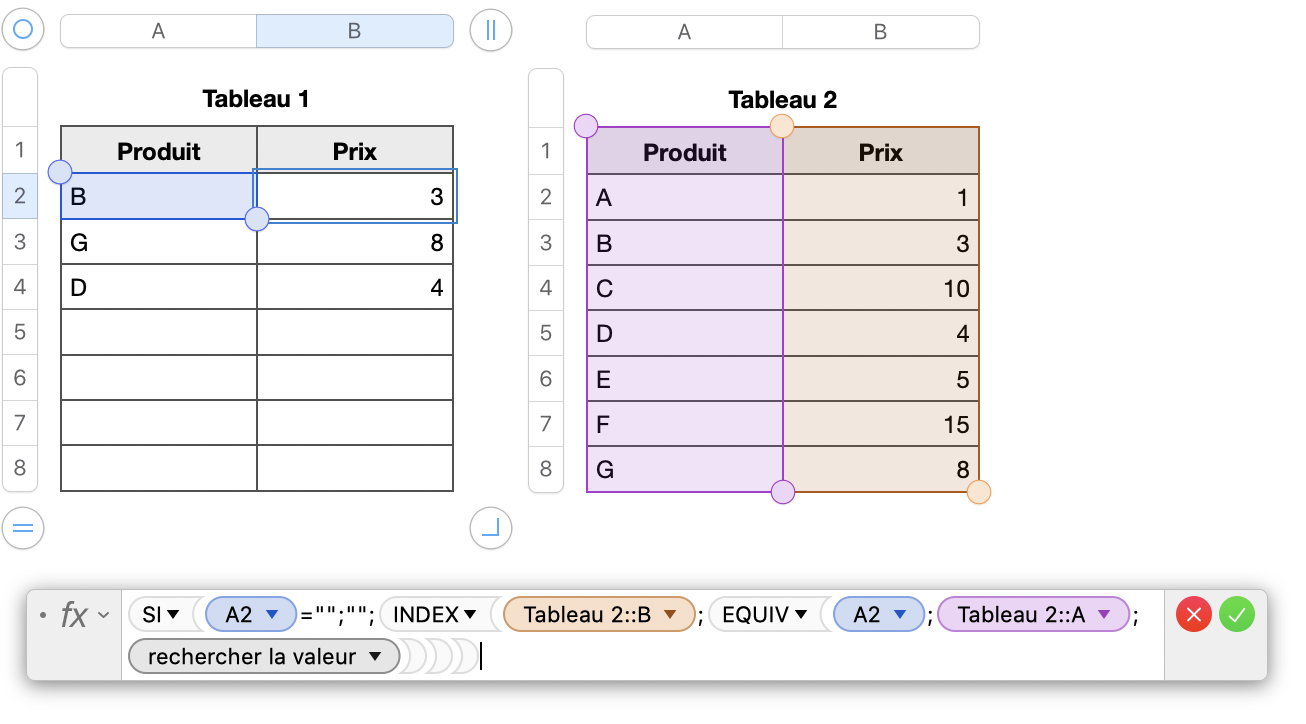Open the fx function menu chevron
Image resolution: width=1306 pixels, height=724 pixels.
[x=103, y=615]
